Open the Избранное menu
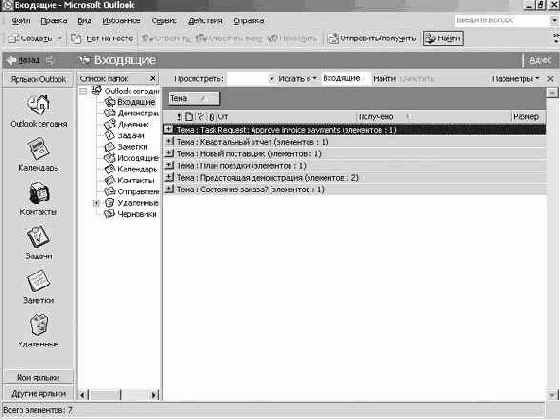 pos(121,21)
